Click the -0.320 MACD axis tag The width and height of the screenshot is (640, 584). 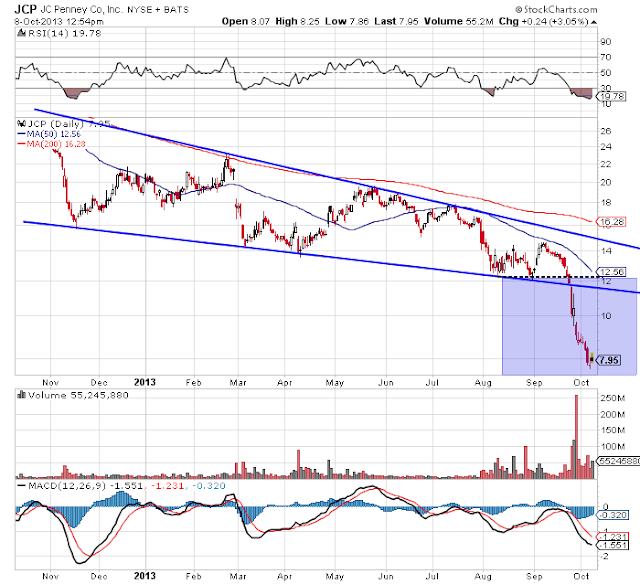click(613, 515)
